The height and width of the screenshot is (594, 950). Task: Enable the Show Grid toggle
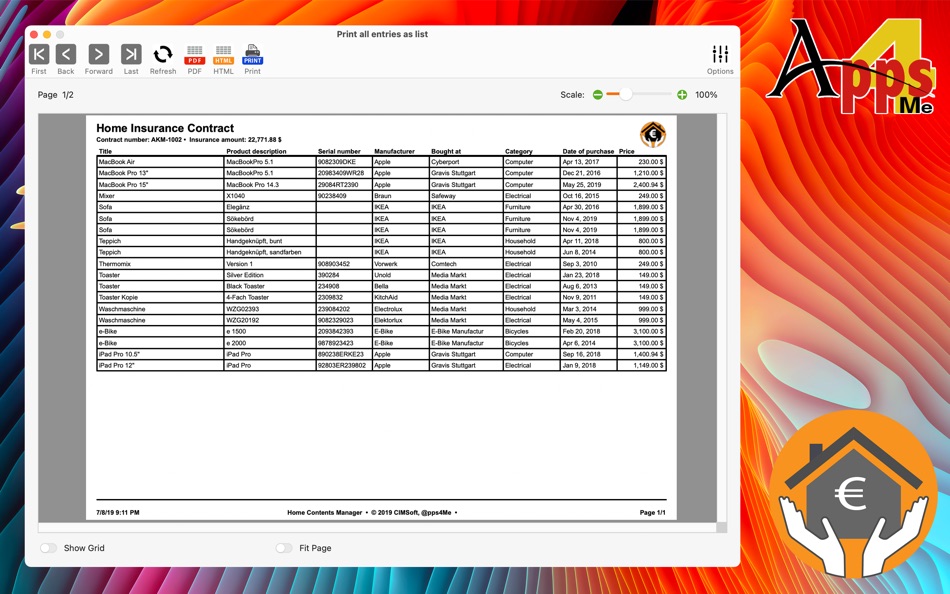point(48,548)
